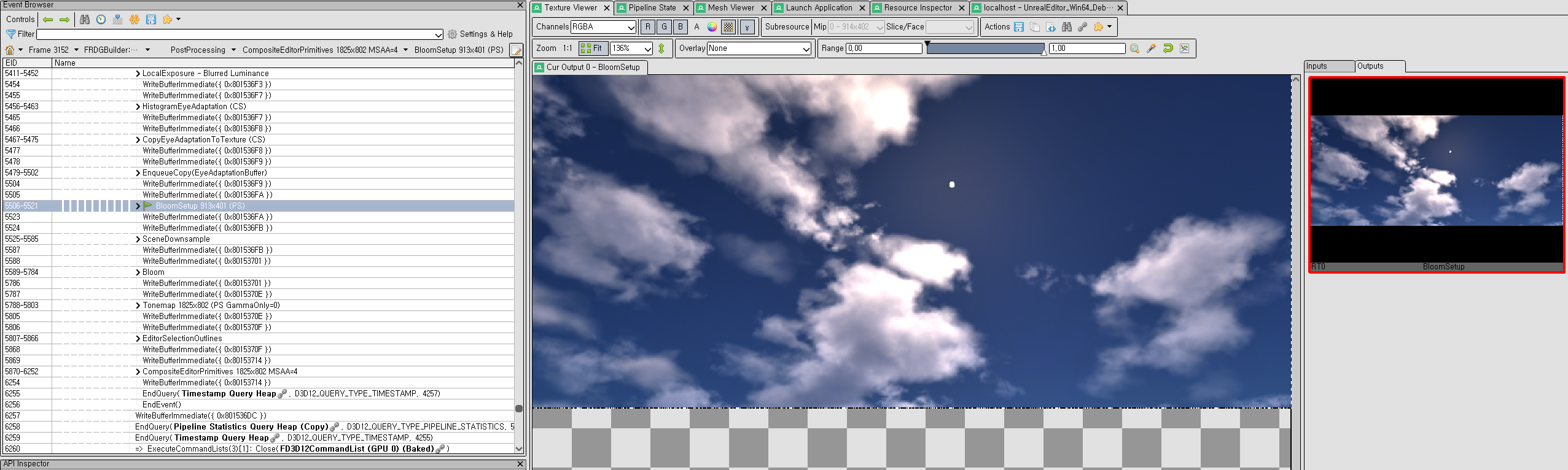Open the Channels RGBA dropdown
The height and width of the screenshot is (470, 1568).
[603, 27]
